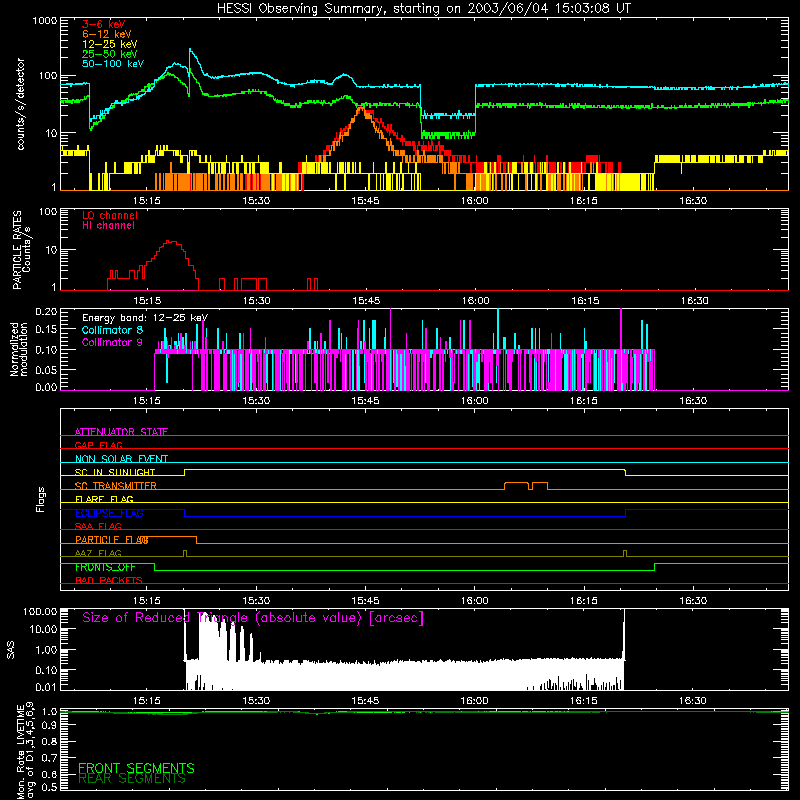Image resolution: width=800 pixels, height=800 pixels.
Task: Click the particle rate peak near 15:18
Action: pos(172,242)
